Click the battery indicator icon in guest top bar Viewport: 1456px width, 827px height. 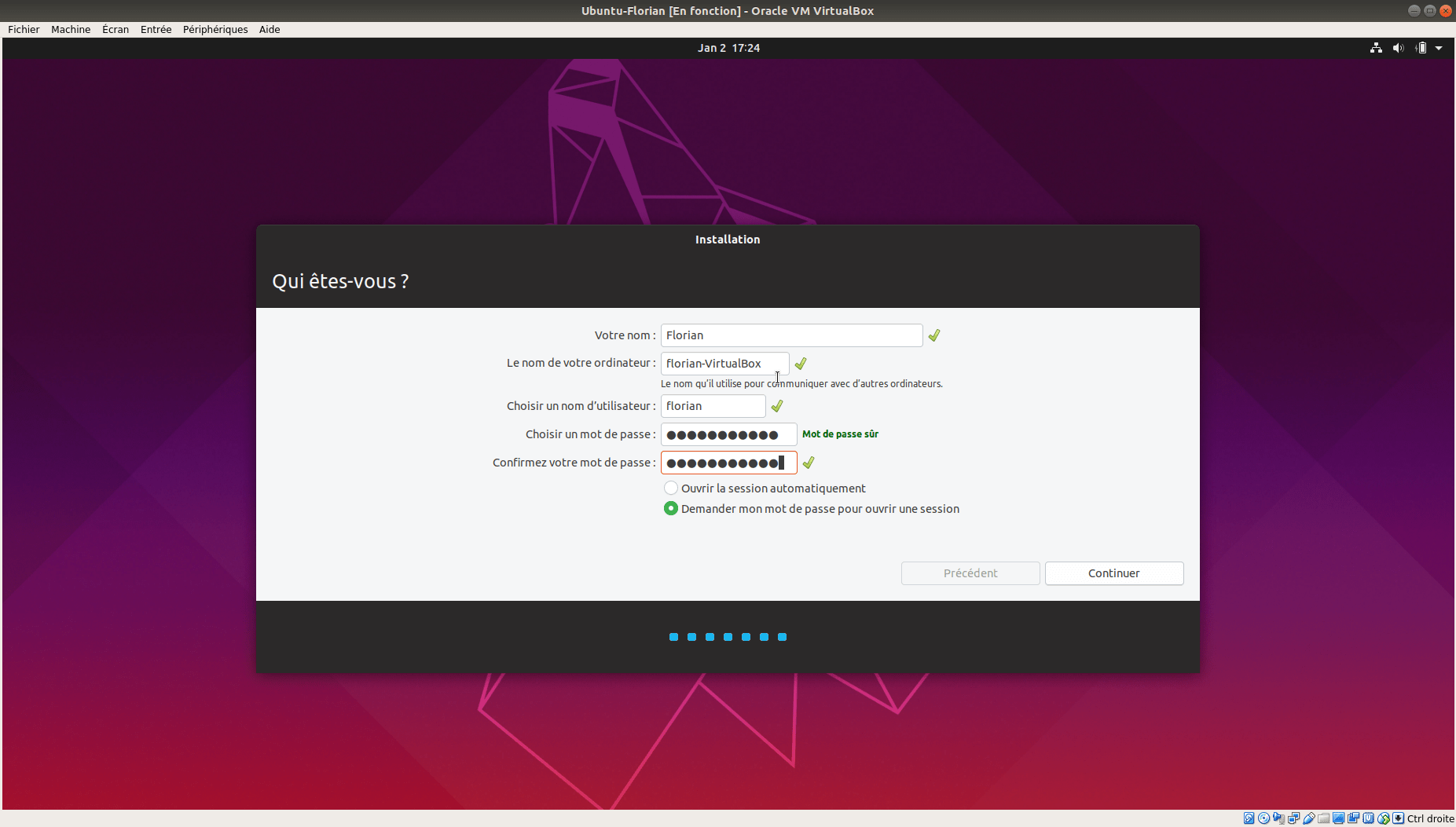pyautogui.click(x=1421, y=48)
